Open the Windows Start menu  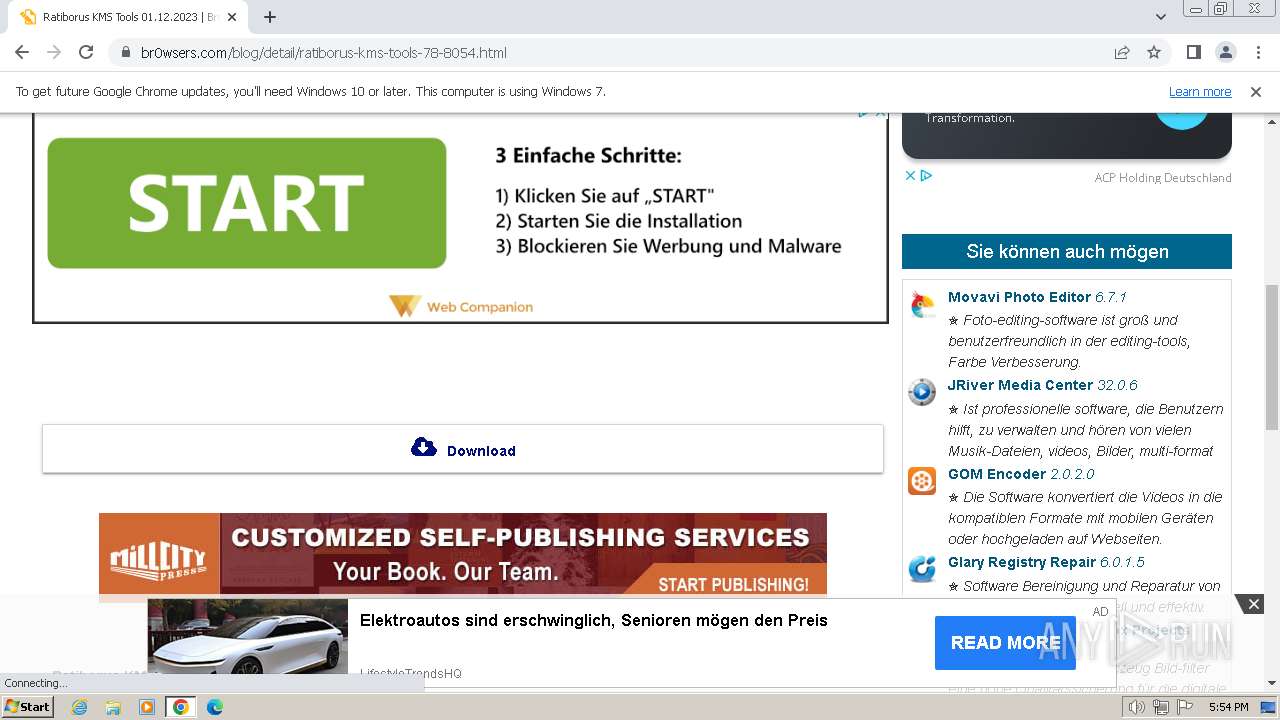pos(28,706)
